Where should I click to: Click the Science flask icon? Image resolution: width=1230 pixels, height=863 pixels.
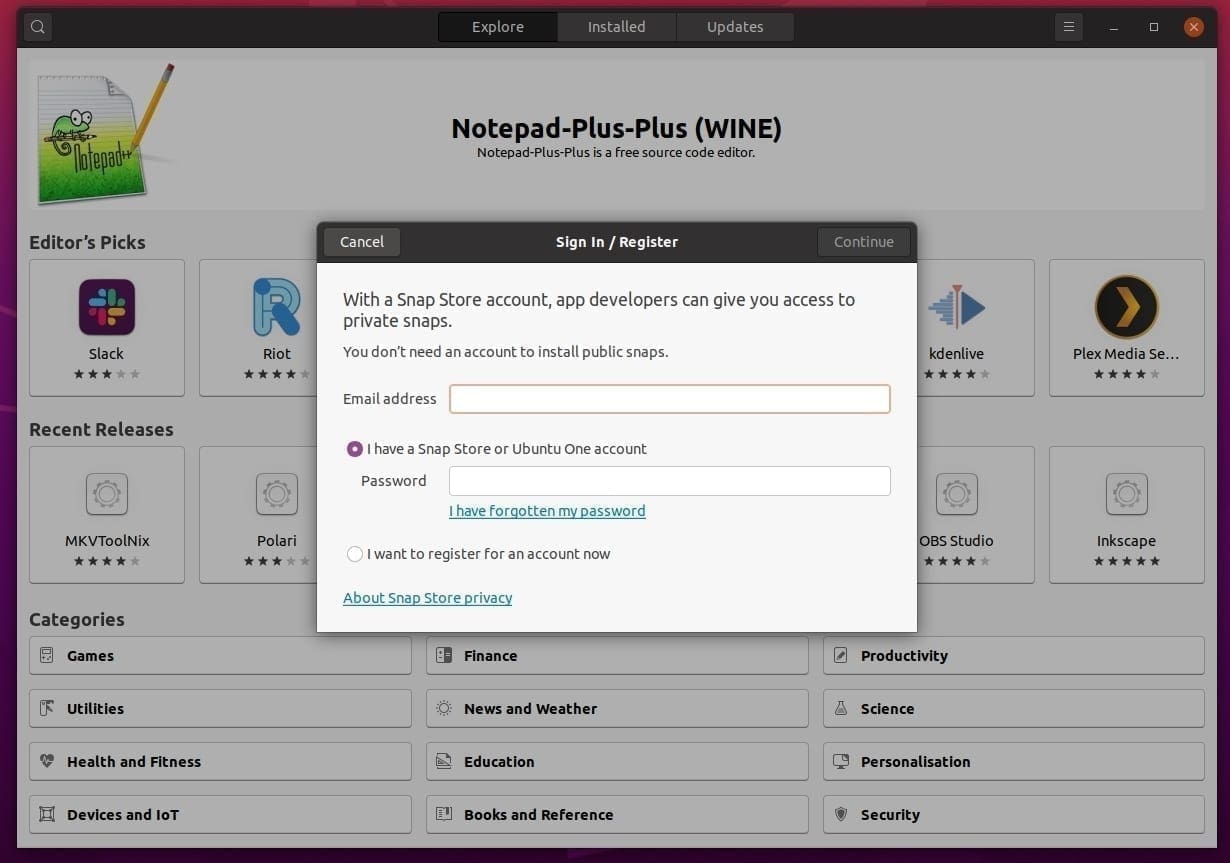click(x=841, y=709)
